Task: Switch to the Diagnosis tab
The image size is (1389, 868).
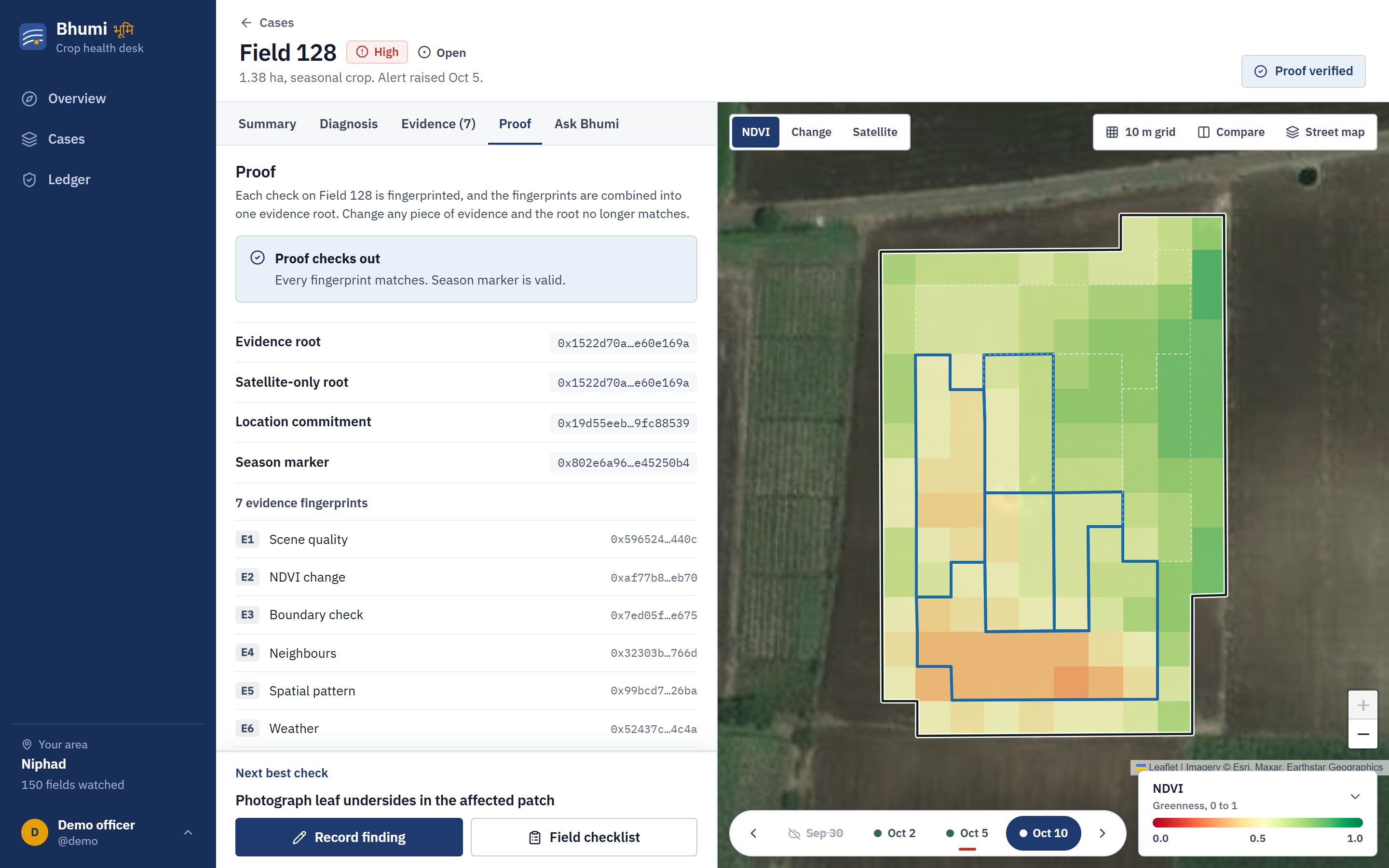Action: coord(348,124)
